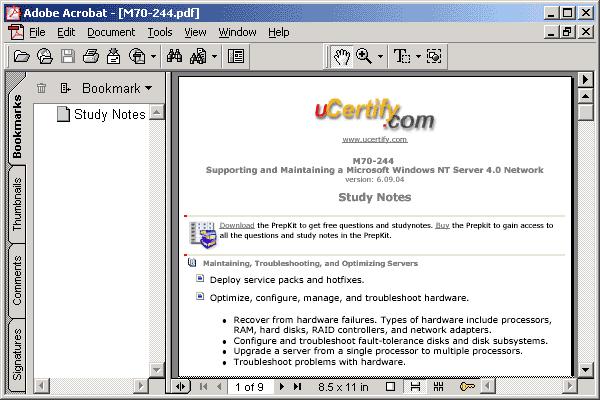Go to the next page button
This screenshot has height=400, width=600.
282,387
